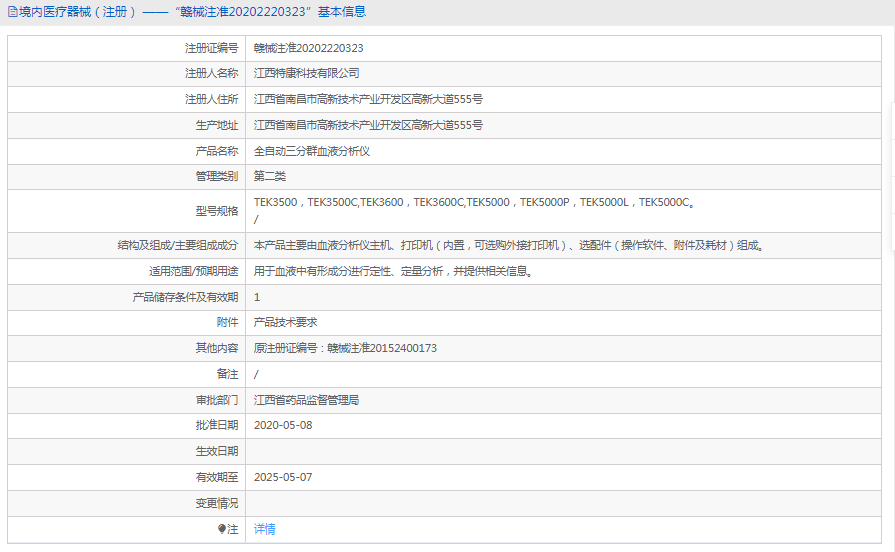Click the 变更情况 label
895x552 pixels.
pyautogui.click(x=217, y=503)
